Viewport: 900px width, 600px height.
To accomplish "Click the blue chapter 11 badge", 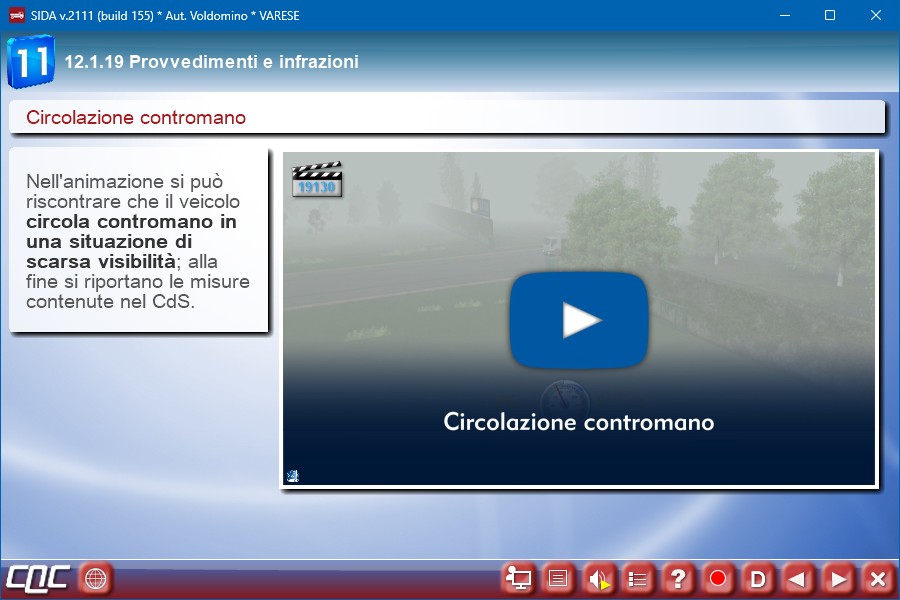I will [x=30, y=62].
